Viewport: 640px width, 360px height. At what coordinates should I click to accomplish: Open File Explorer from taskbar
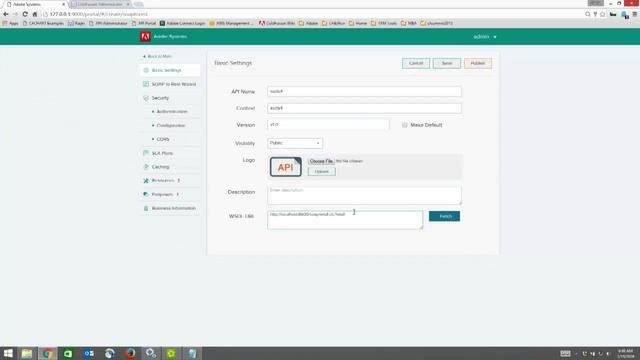[27, 353]
